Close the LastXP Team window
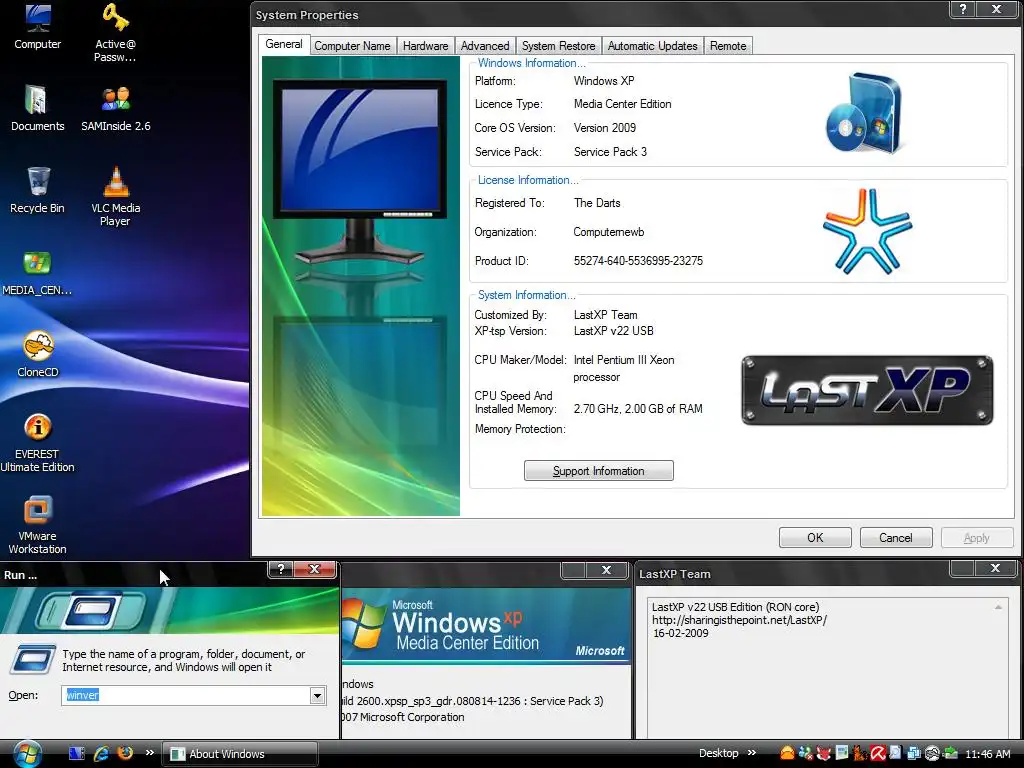1024x768 pixels. point(995,568)
